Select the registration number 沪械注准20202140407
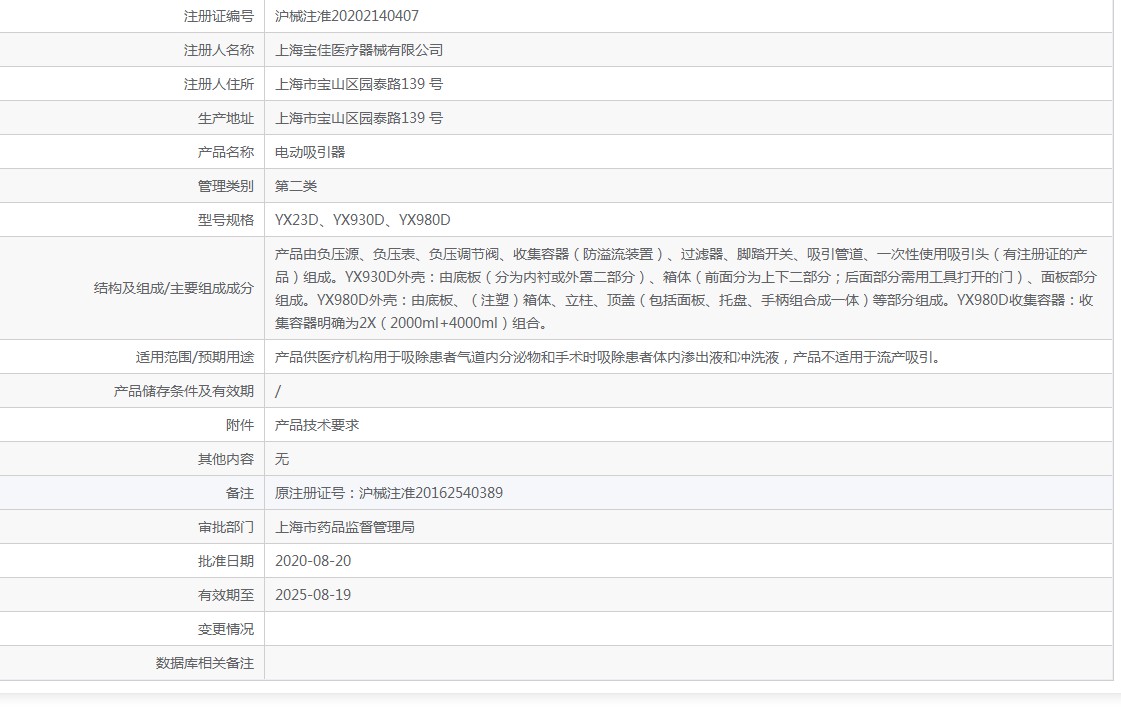The image size is (1121, 707). click(x=347, y=16)
